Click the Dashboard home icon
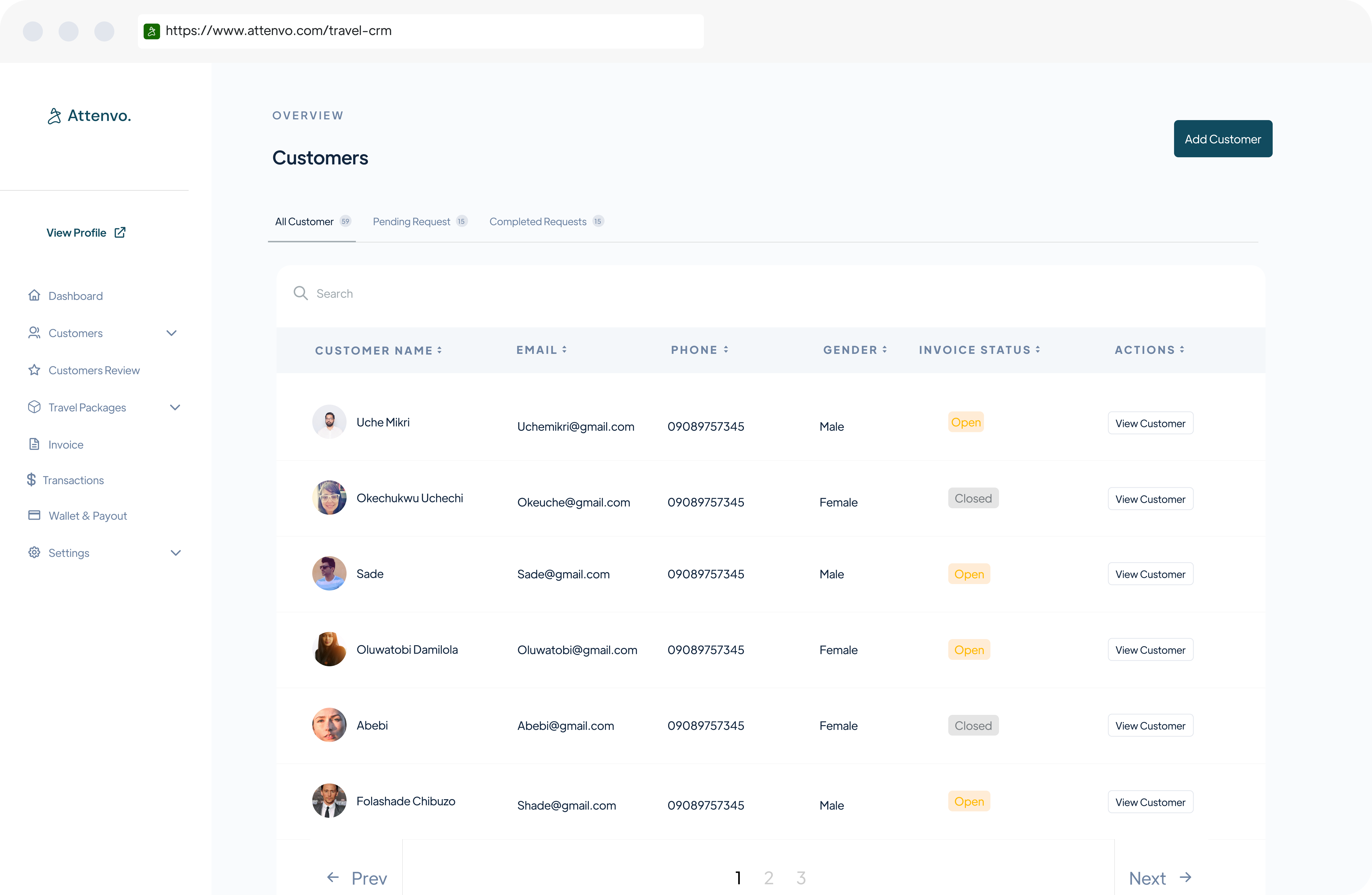This screenshot has height=895, width=1372. coord(34,295)
